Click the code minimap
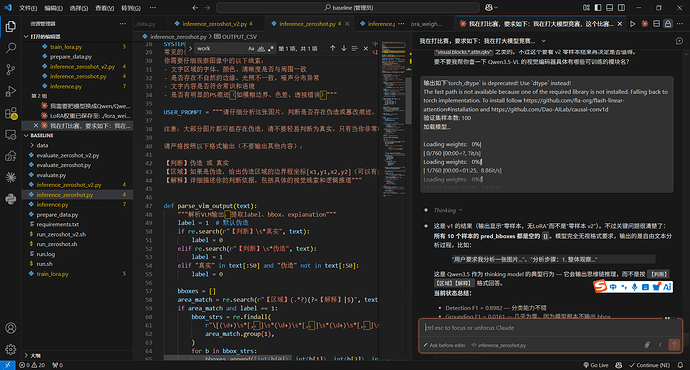Screen dimensions: 690x370 point(393,119)
